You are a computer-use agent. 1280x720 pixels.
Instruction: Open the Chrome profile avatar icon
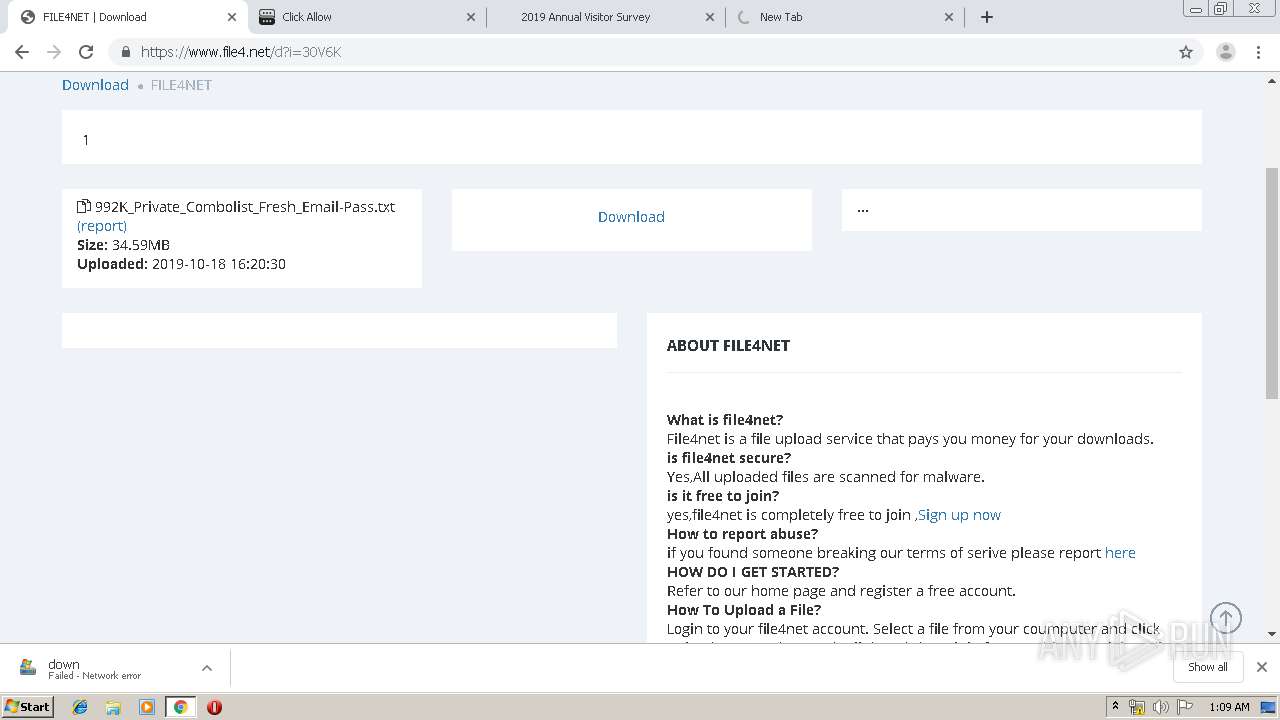tap(1225, 52)
